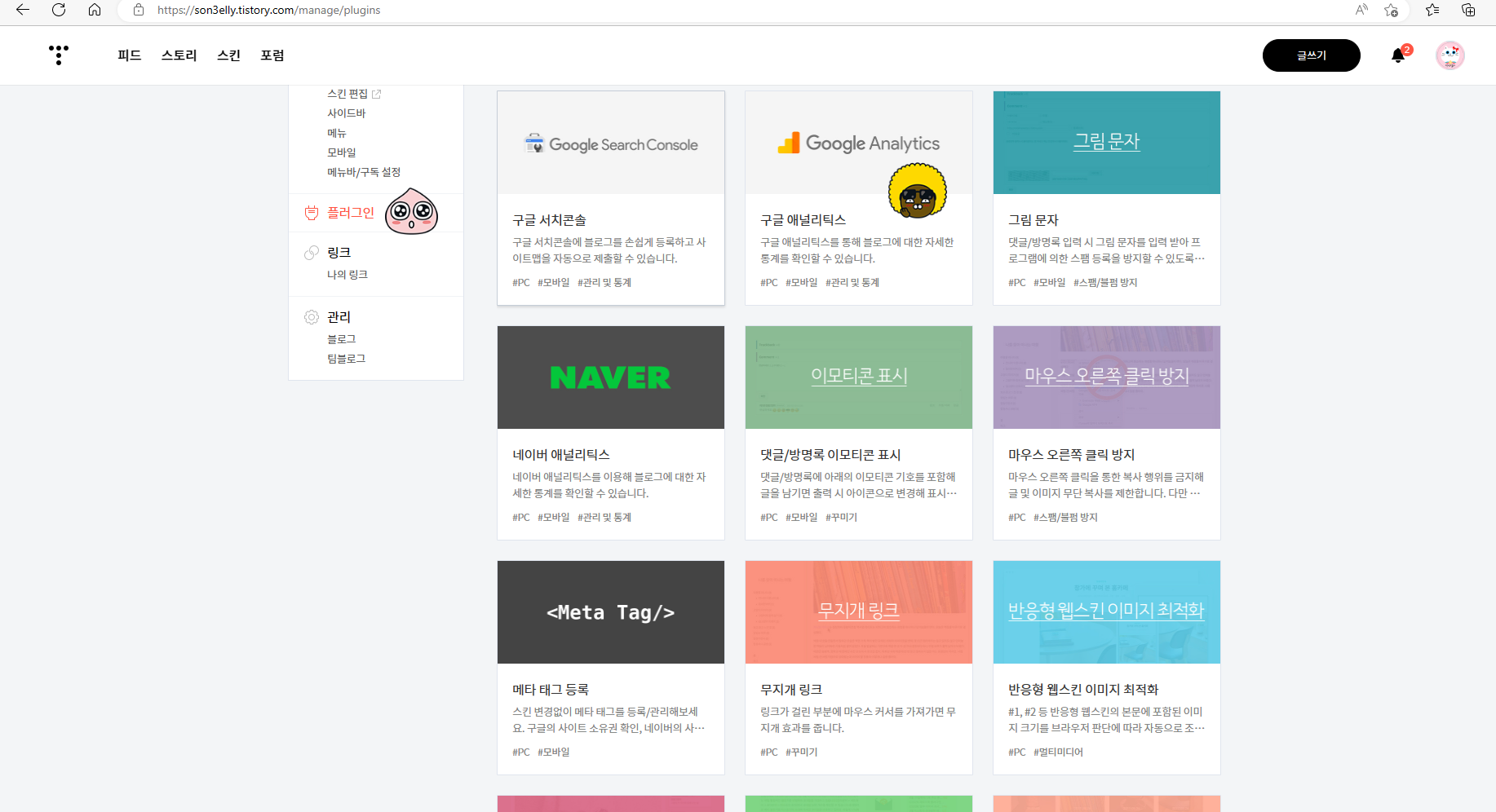Select 관리 section heading
This screenshot has height=812, width=1496.
coord(339,317)
